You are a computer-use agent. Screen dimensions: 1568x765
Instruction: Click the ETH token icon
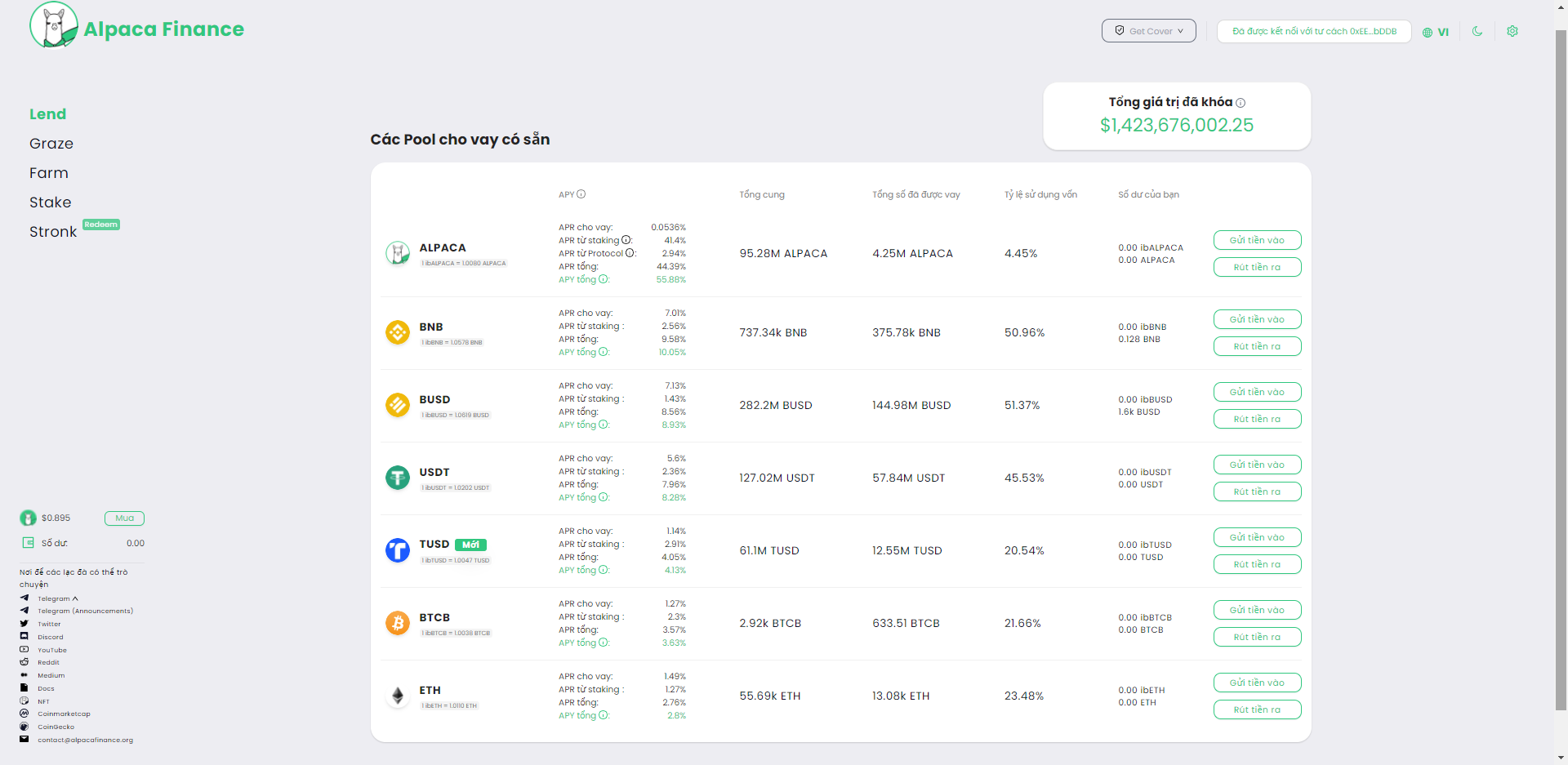click(398, 696)
